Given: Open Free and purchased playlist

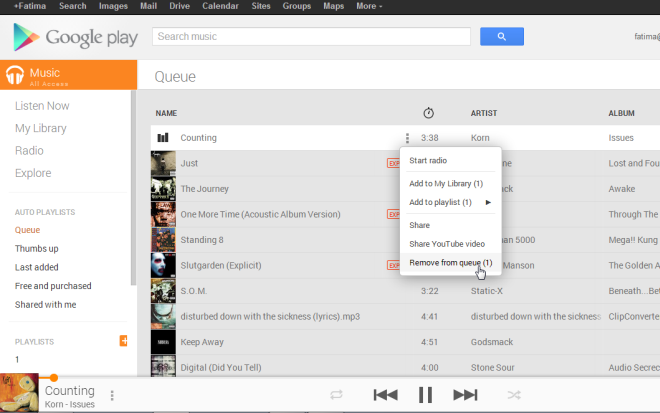Looking at the screenshot, I should [53, 286].
